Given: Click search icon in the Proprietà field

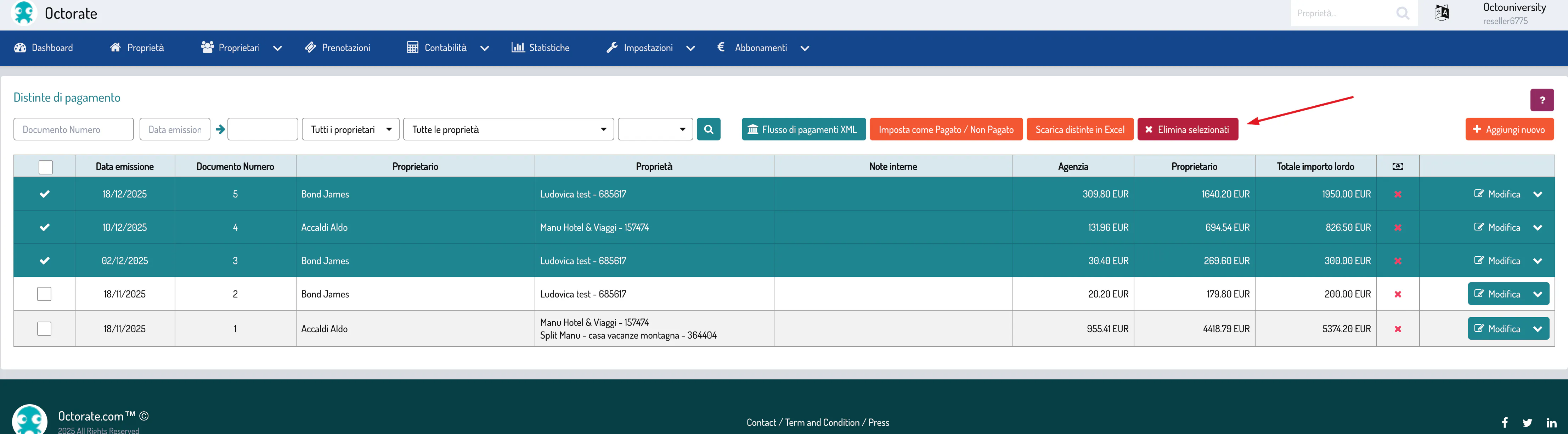Looking at the screenshot, I should pos(1403,13).
